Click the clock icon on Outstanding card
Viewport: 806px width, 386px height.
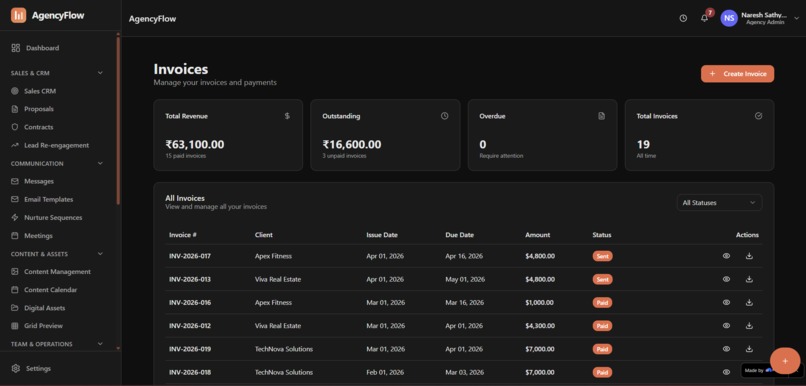pyautogui.click(x=445, y=116)
